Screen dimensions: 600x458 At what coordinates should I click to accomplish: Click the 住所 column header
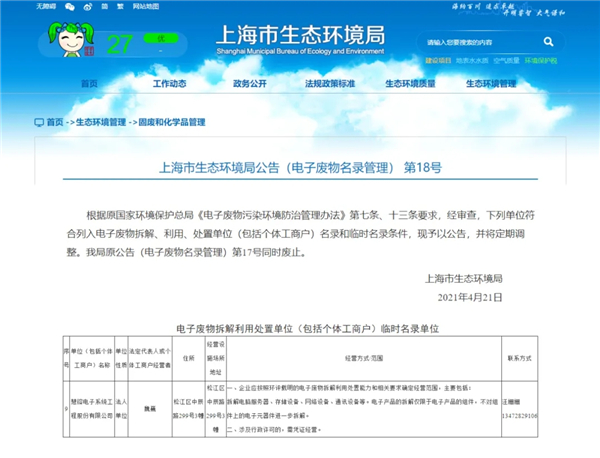point(189,359)
